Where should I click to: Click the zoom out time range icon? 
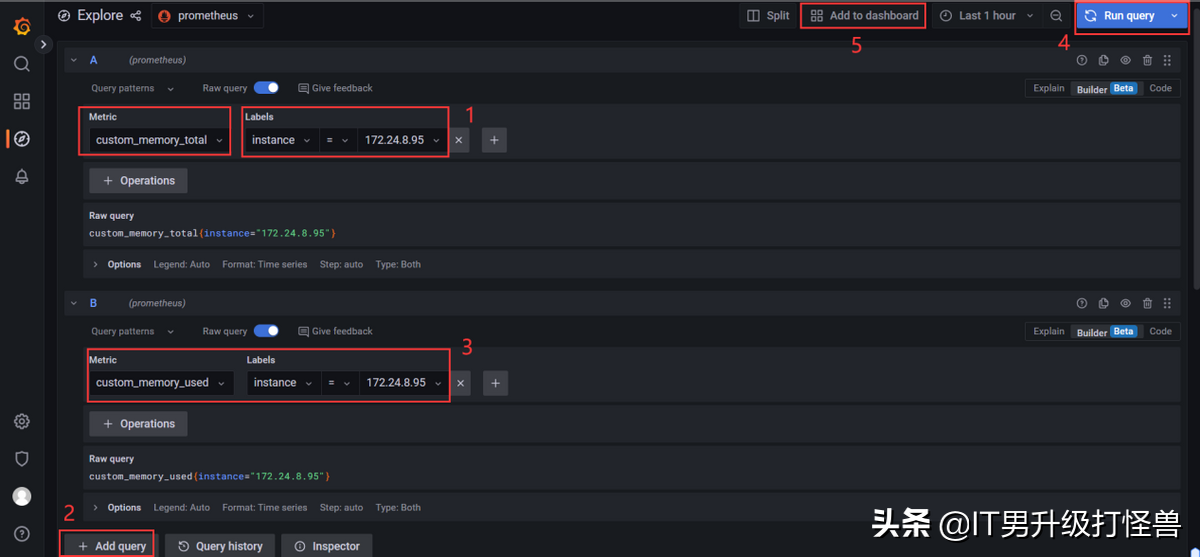(x=1056, y=16)
